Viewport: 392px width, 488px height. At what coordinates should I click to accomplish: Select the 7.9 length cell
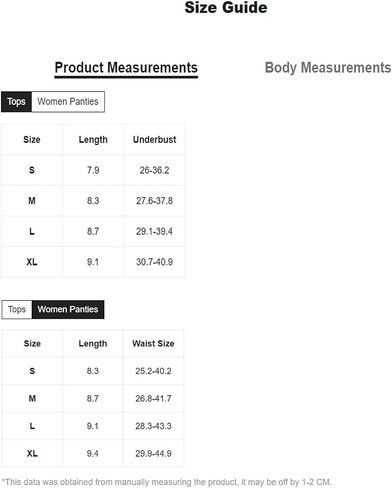(93, 170)
